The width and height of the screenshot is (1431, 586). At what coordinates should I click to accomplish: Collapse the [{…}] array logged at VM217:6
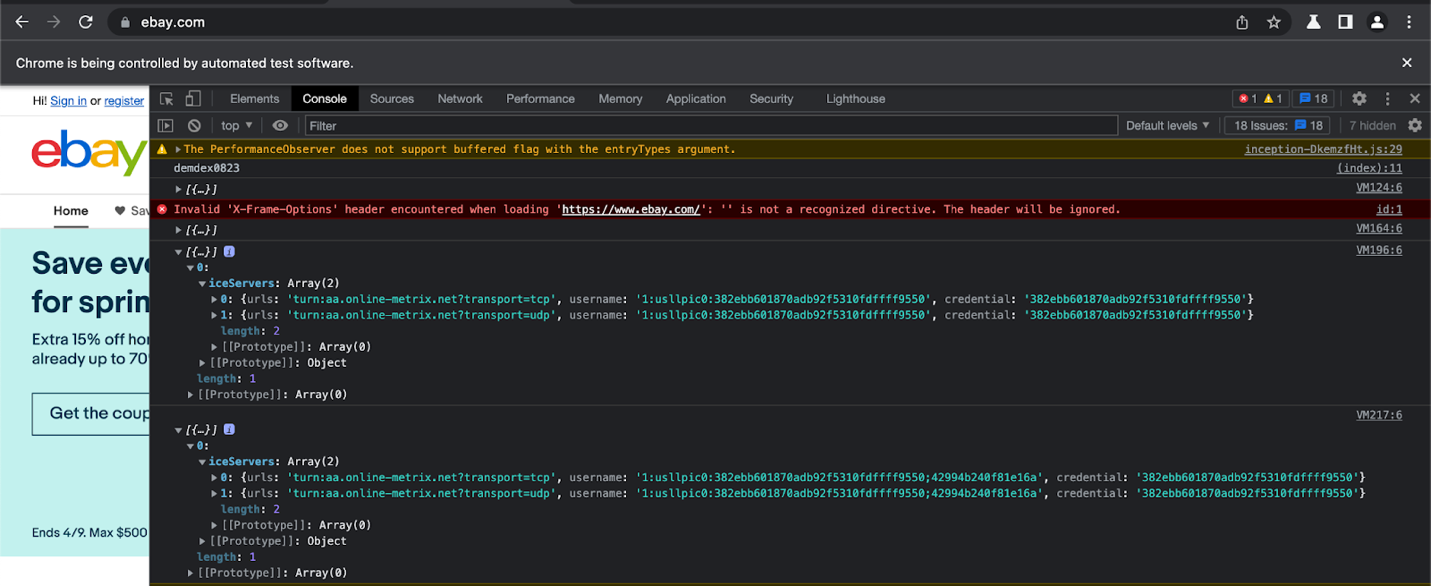point(179,430)
